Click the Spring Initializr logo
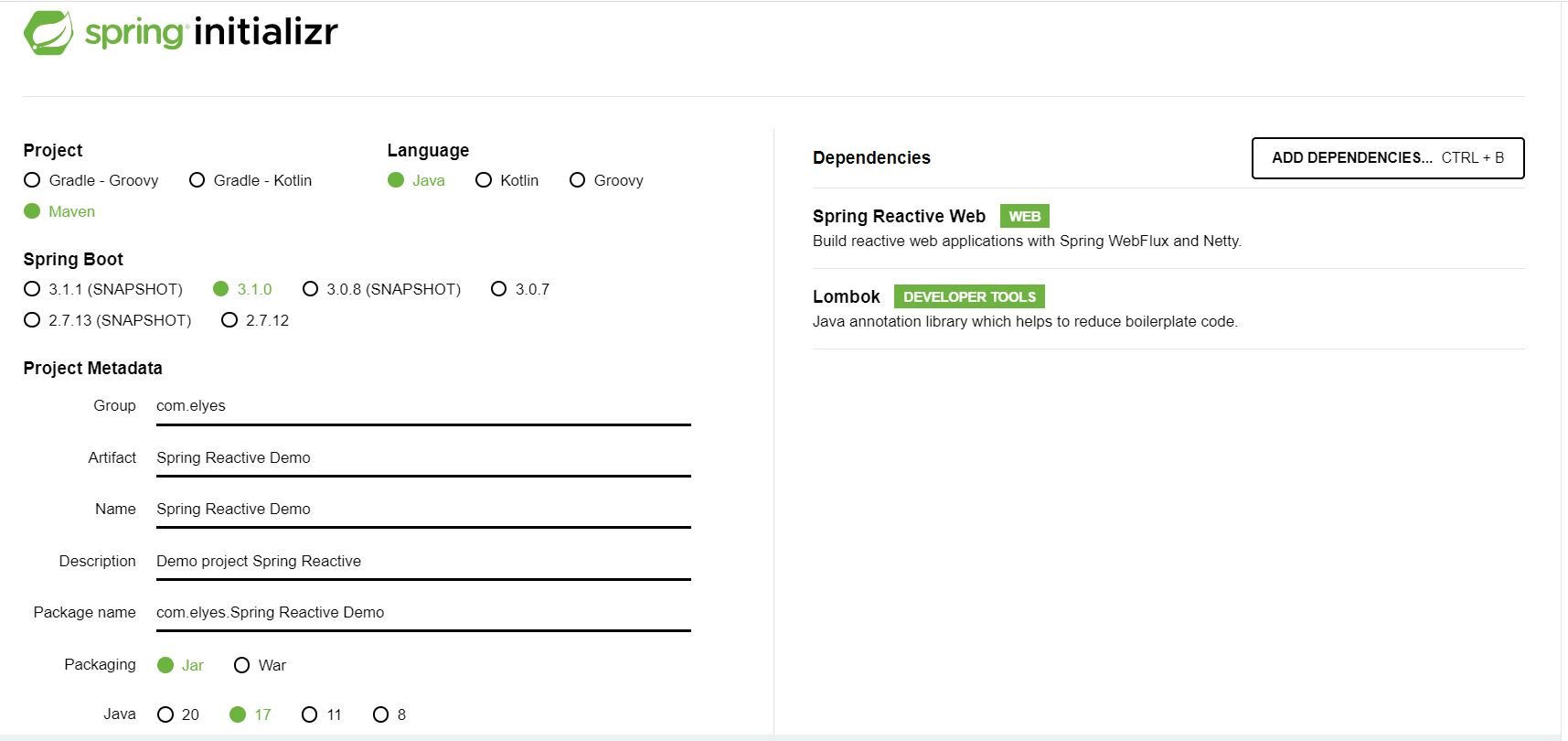The image size is (1568, 741). (181, 33)
